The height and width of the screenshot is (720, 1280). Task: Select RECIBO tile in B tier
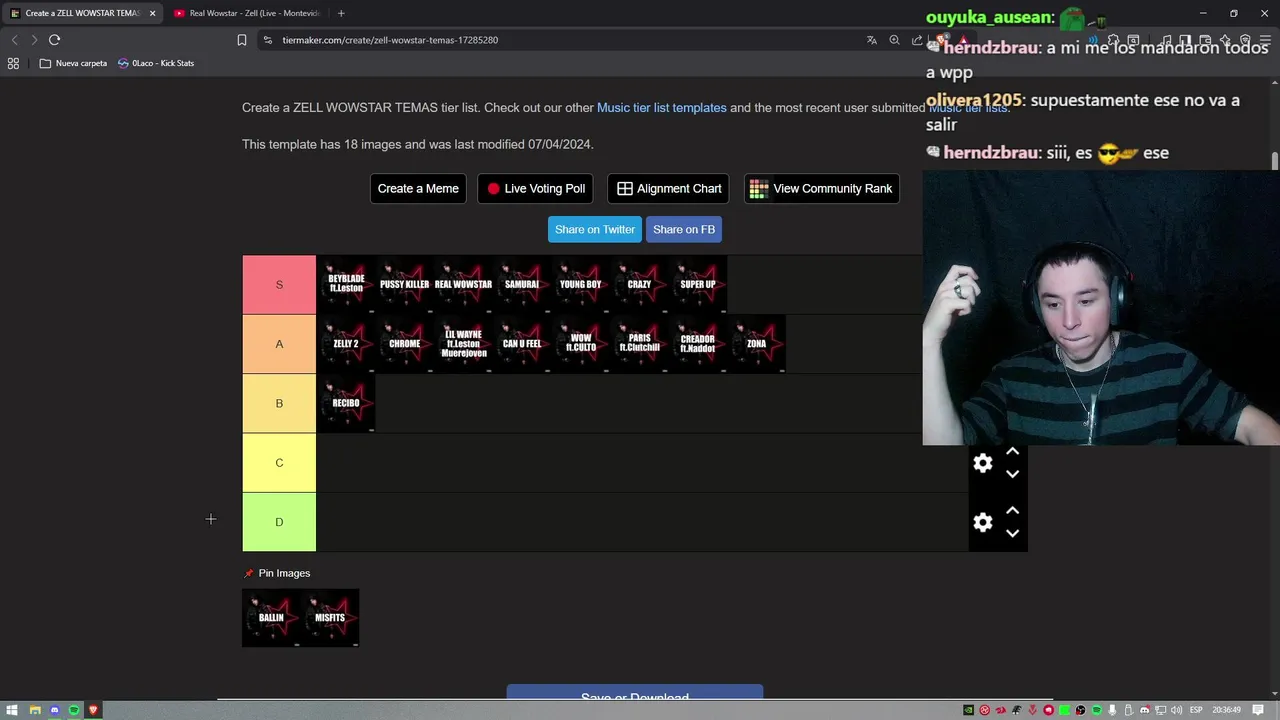[346, 403]
